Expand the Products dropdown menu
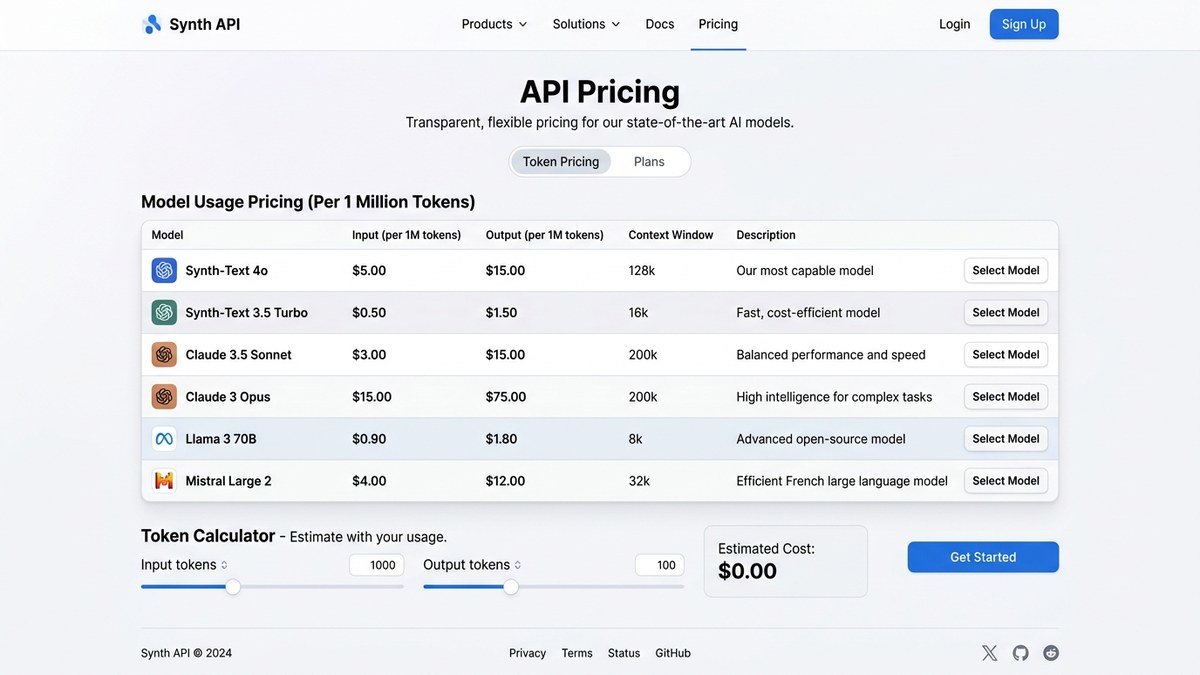Screen dimensions: 1200x675 (494, 24)
